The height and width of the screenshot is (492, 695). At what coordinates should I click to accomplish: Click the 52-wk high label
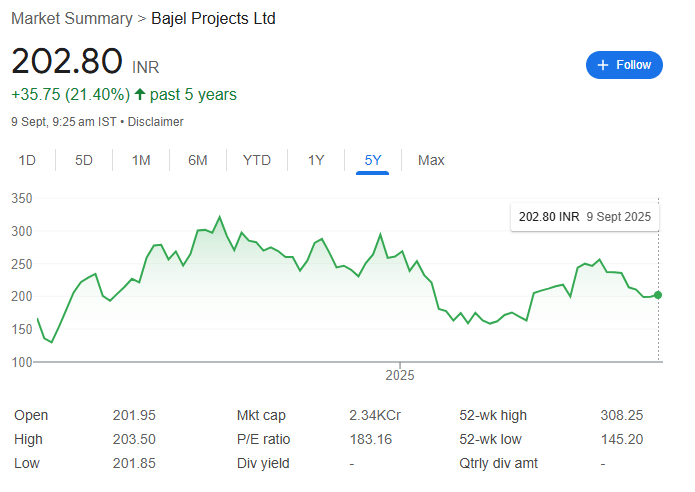[x=493, y=415]
